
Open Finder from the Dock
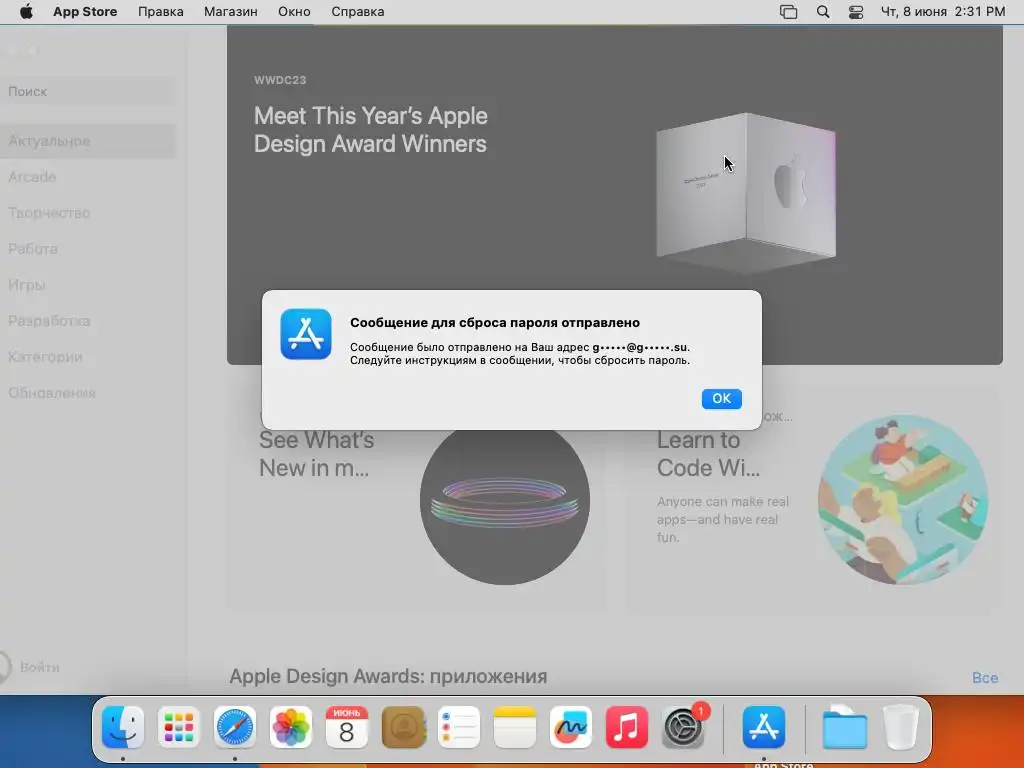pyautogui.click(x=123, y=727)
